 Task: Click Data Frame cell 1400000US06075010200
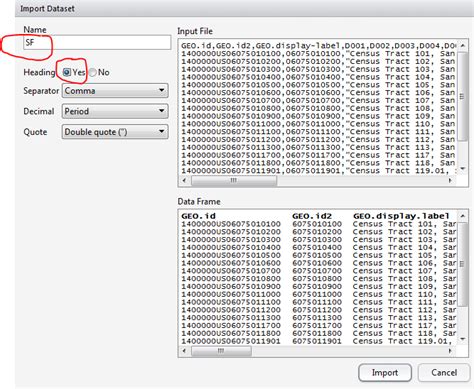[231, 232]
